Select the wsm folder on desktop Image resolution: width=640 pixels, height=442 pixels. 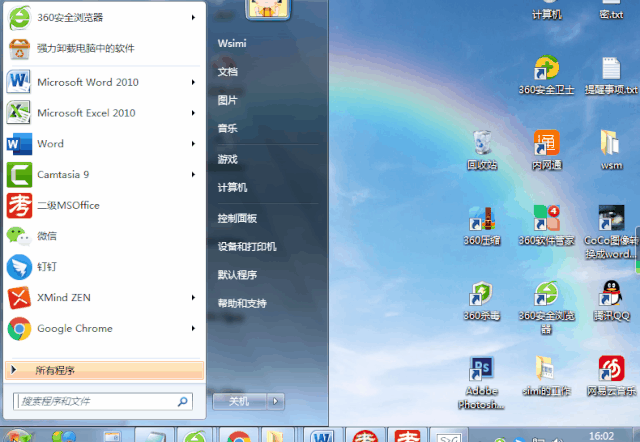(x=611, y=150)
